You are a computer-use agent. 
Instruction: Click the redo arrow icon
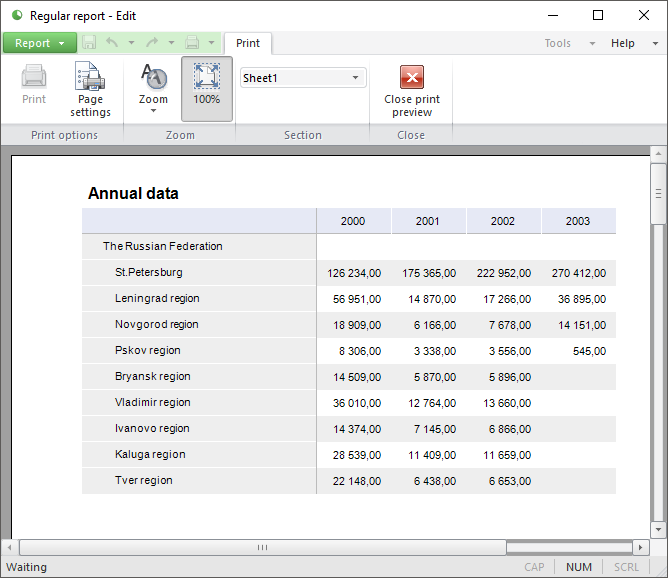(152, 43)
